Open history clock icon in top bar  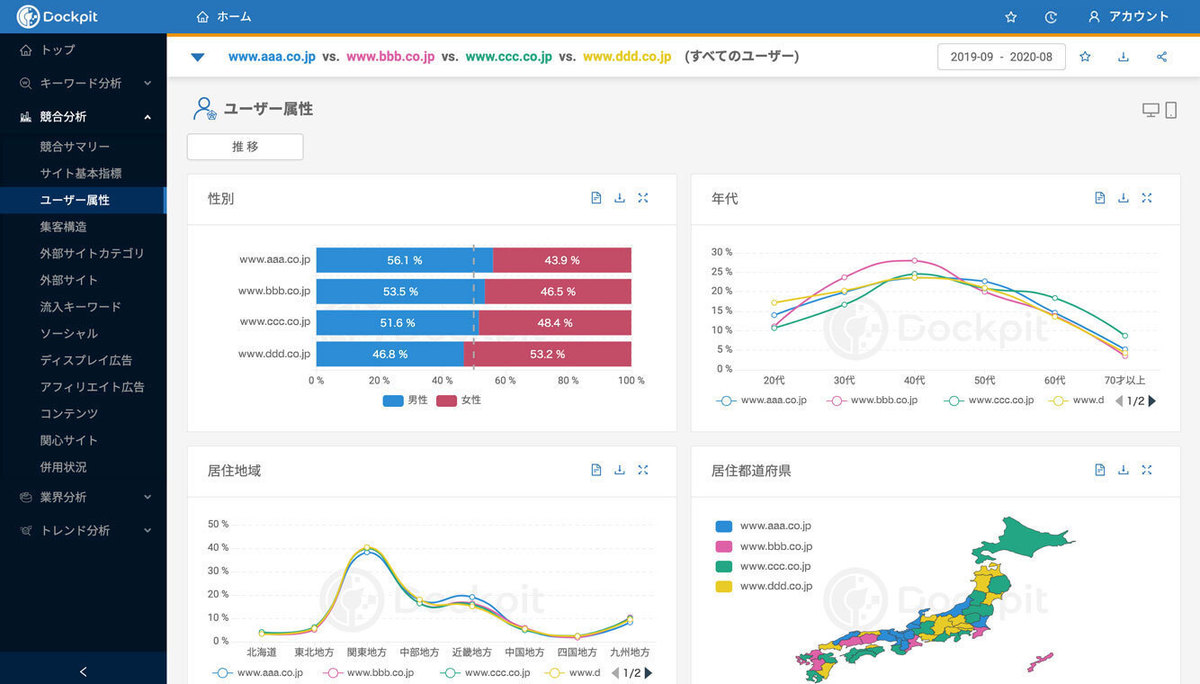coord(1051,17)
